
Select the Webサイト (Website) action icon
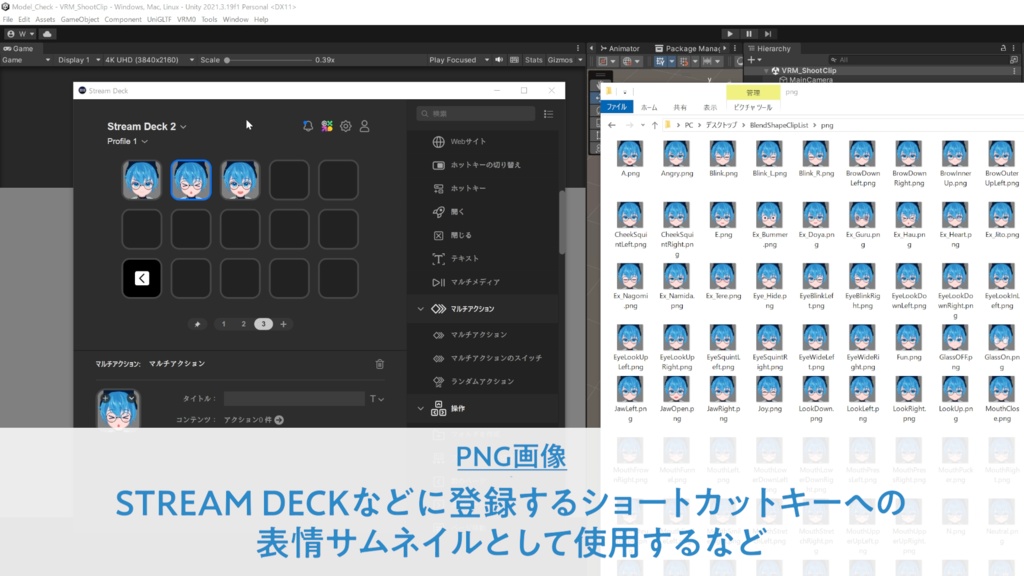click(x=438, y=142)
